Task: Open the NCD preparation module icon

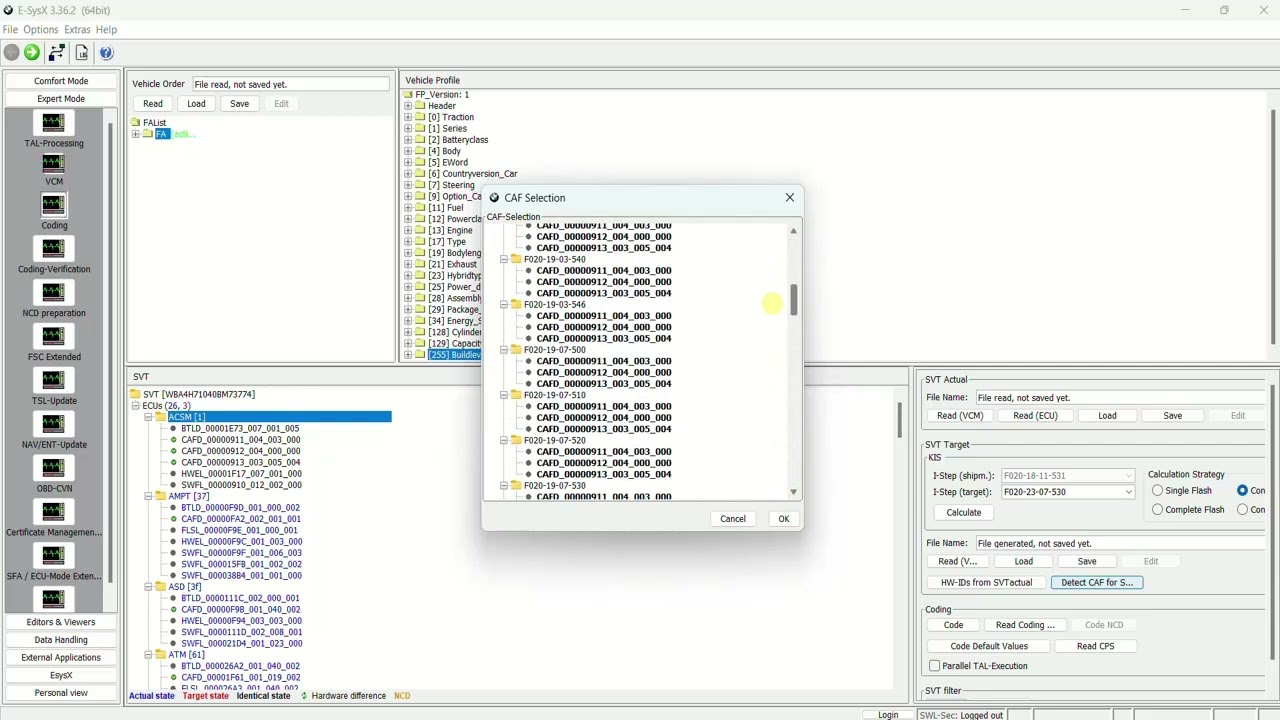Action: pyautogui.click(x=53, y=292)
